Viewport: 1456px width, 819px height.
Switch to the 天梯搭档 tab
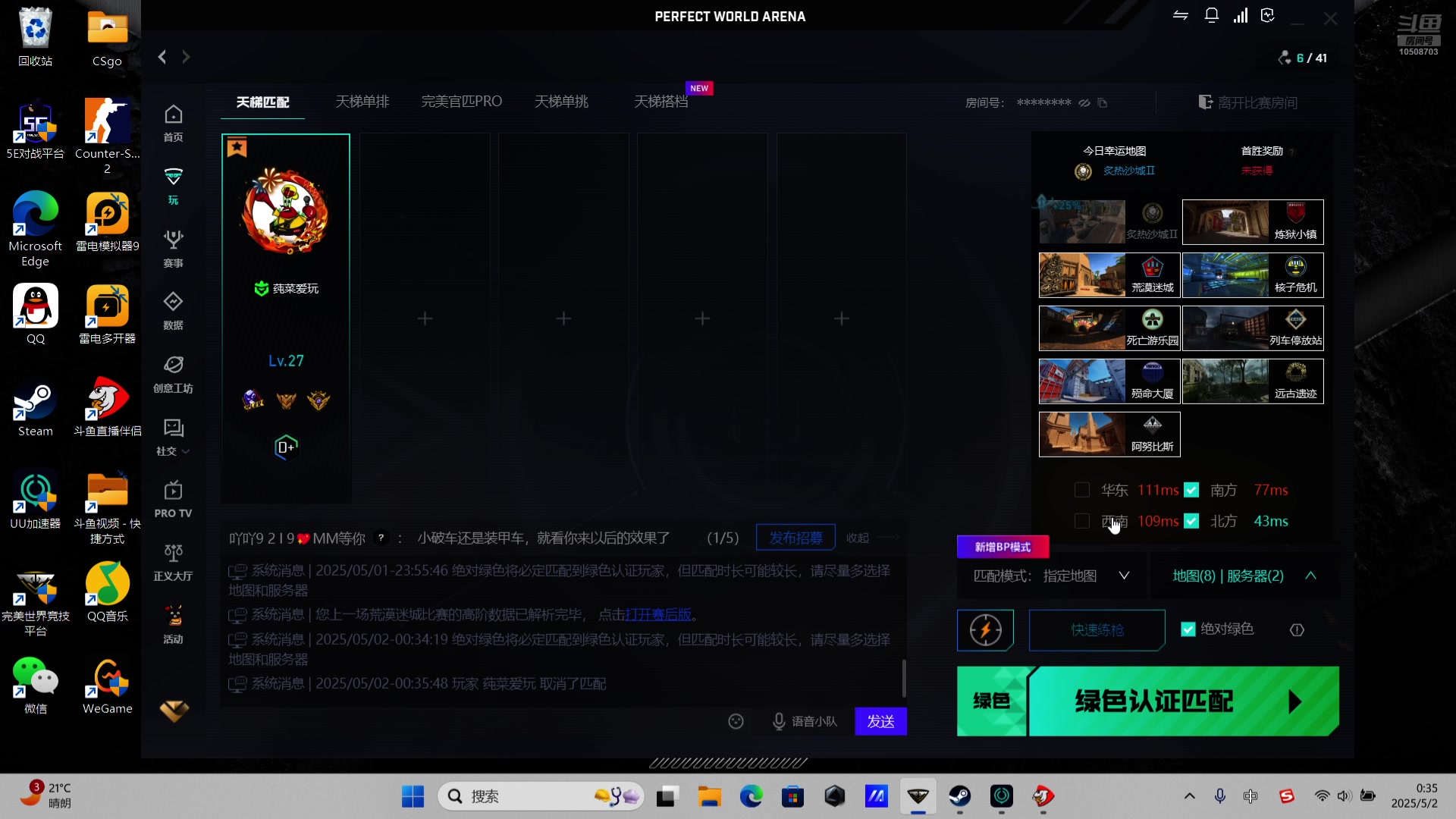pyautogui.click(x=661, y=102)
